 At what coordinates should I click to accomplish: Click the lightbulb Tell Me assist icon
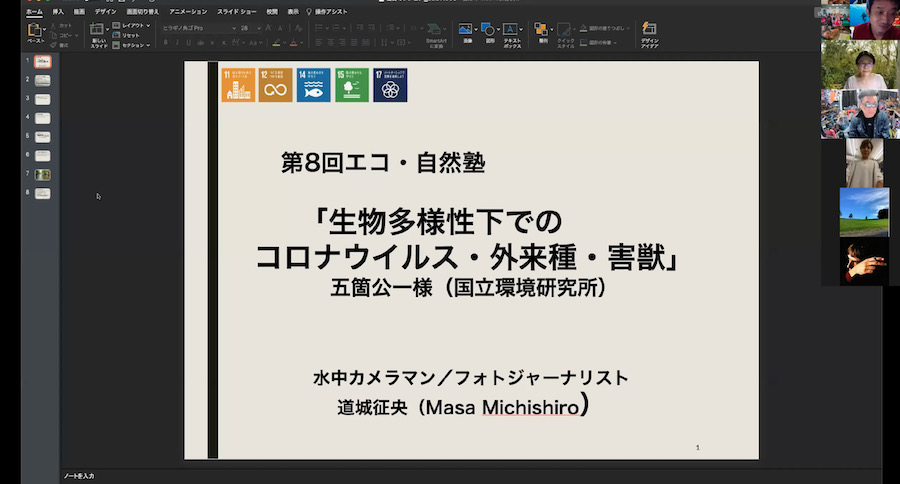[x=309, y=11]
